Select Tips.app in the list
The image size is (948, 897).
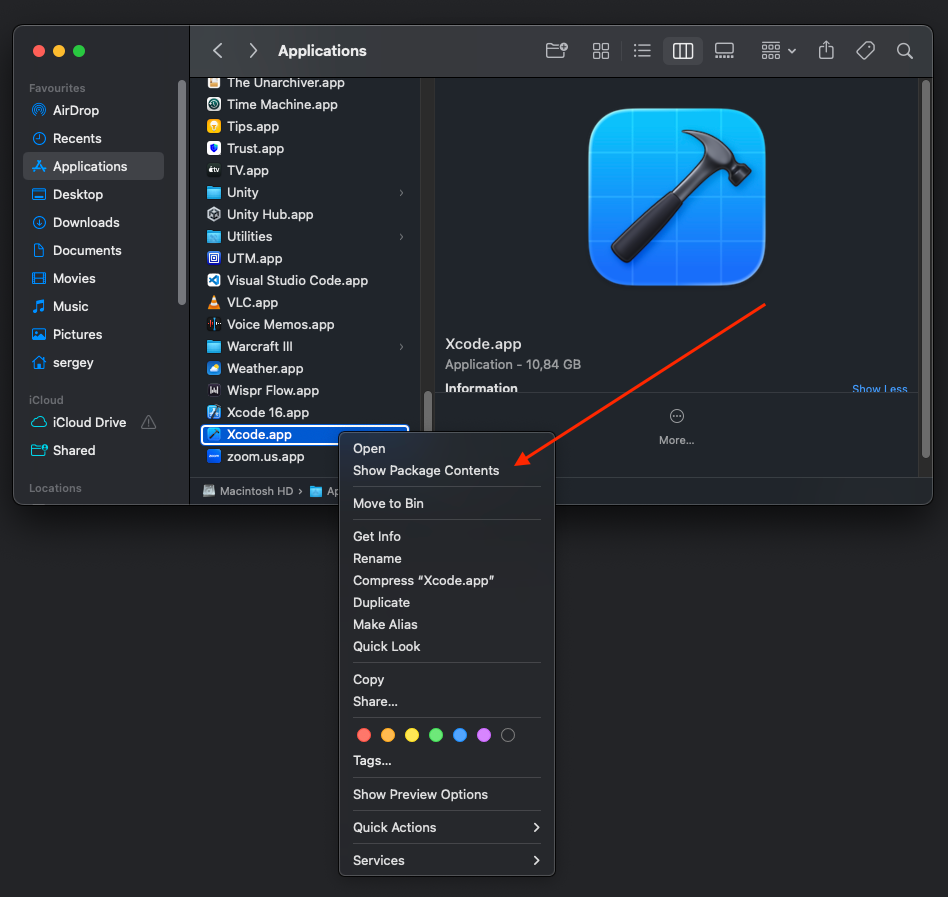click(305, 126)
